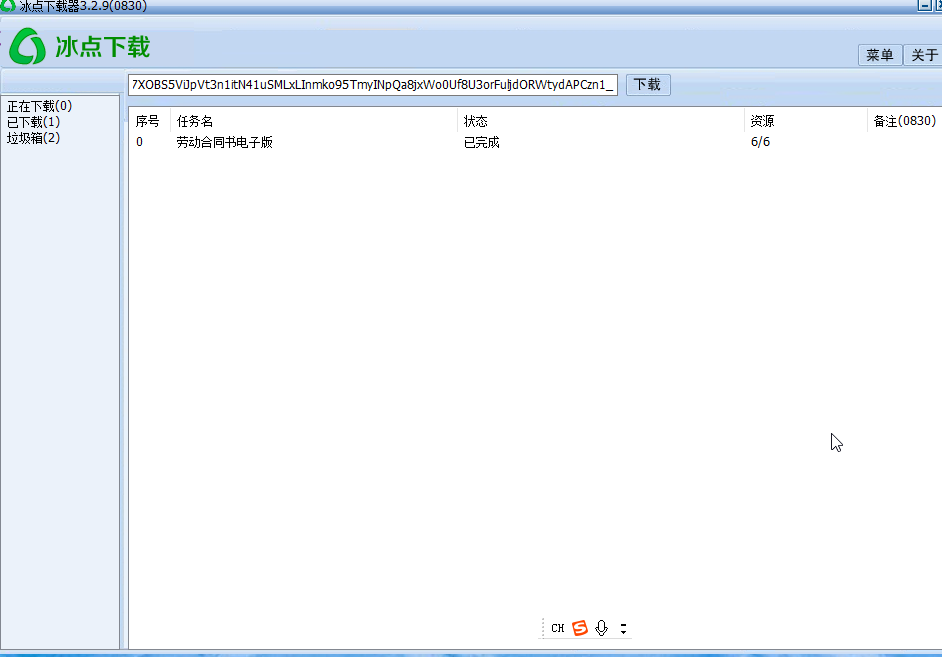Click the 下载 button
The width and height of the screenshot is (942, 657).
pos(648,85)
